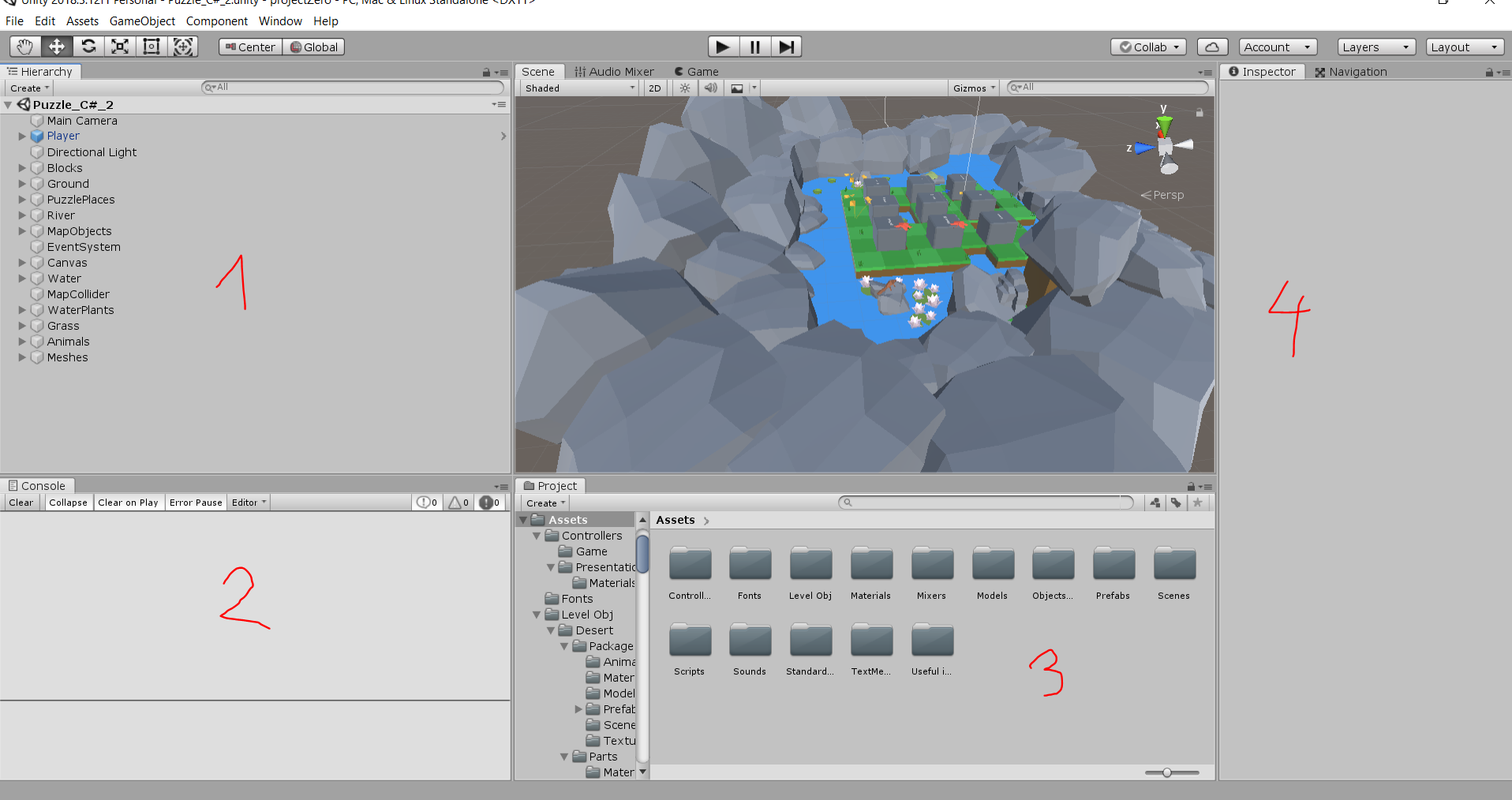Open the GameObject menu
This screenshot has width=1512, height=800.
click(x=142, y=21)
